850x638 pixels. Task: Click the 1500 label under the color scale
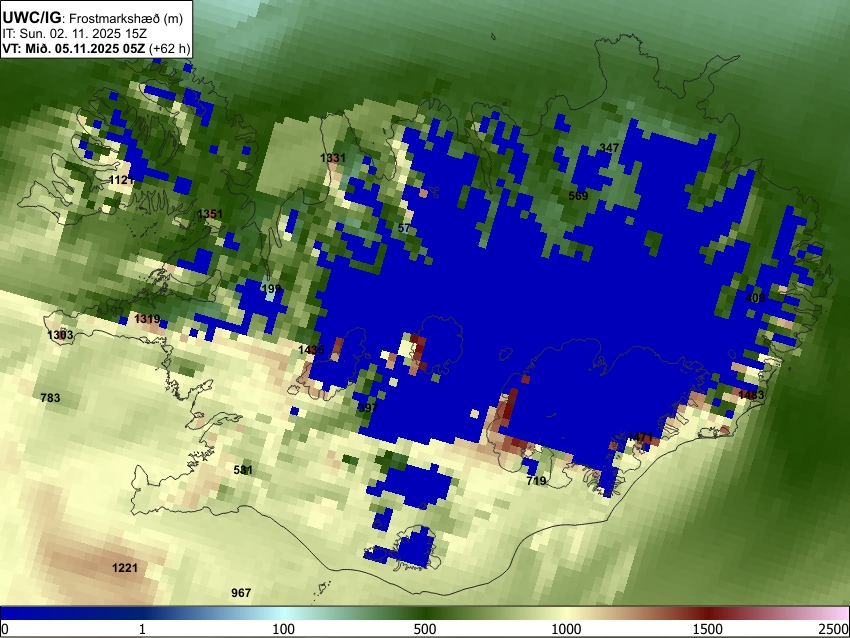(x=708, y=629)
